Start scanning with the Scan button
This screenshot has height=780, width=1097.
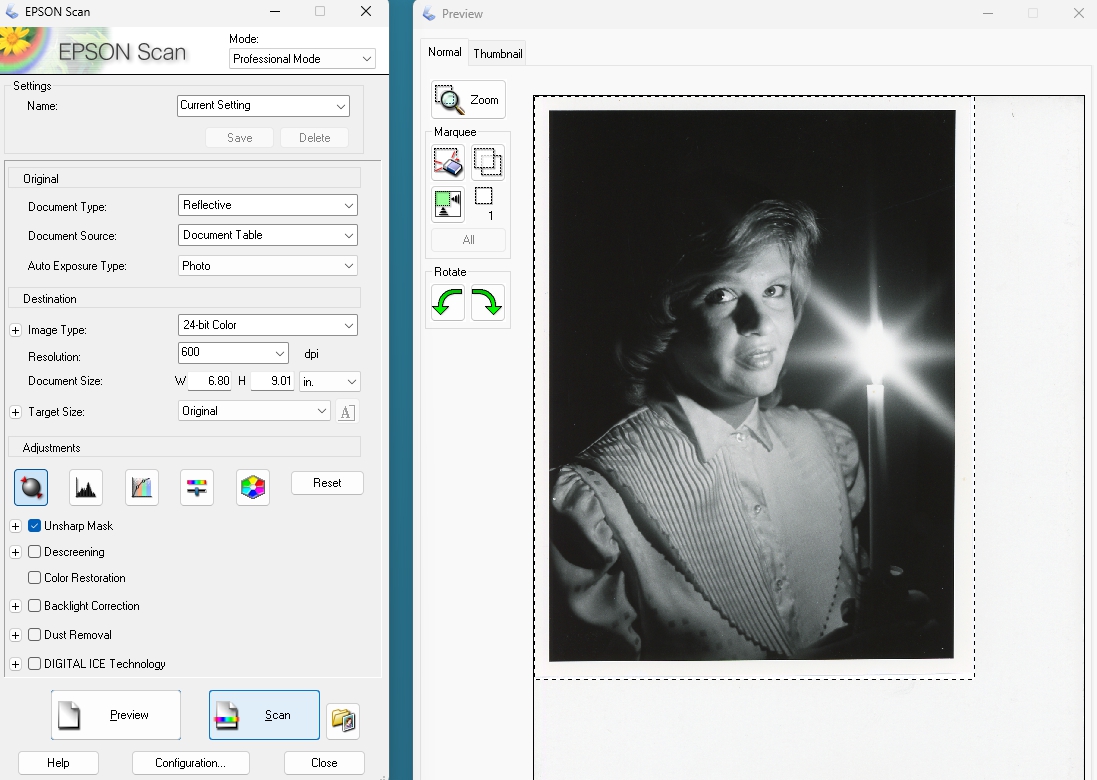tap(263, 715)
